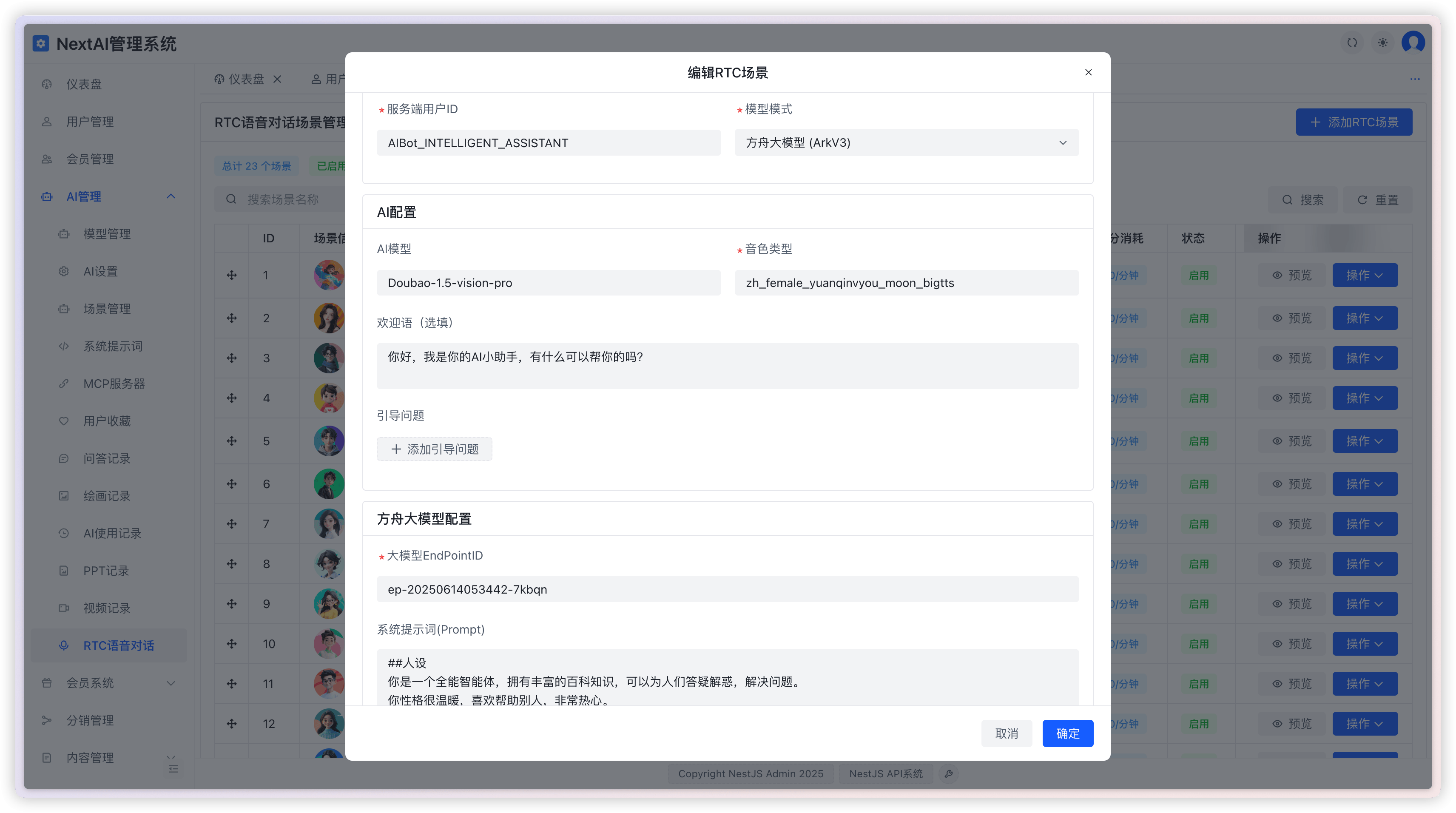Click the drag handle icon of row 1
Viewport: 1456px width, 813px height.
(232, 276)
